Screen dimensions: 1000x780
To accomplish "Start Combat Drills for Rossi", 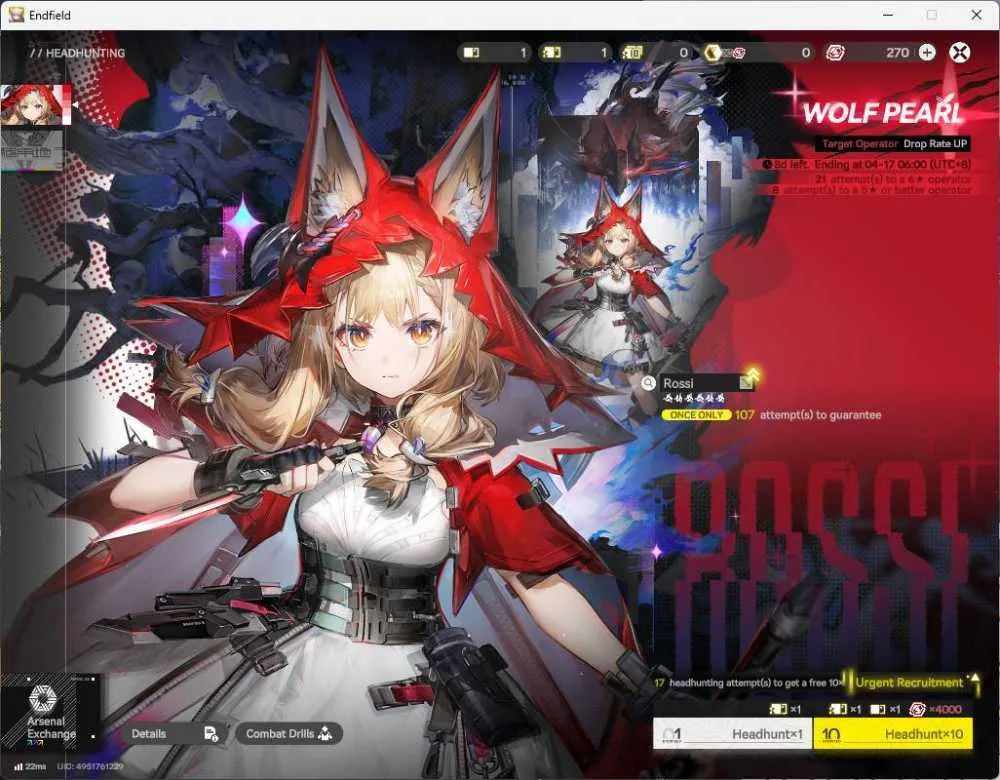I will (289, 733).
